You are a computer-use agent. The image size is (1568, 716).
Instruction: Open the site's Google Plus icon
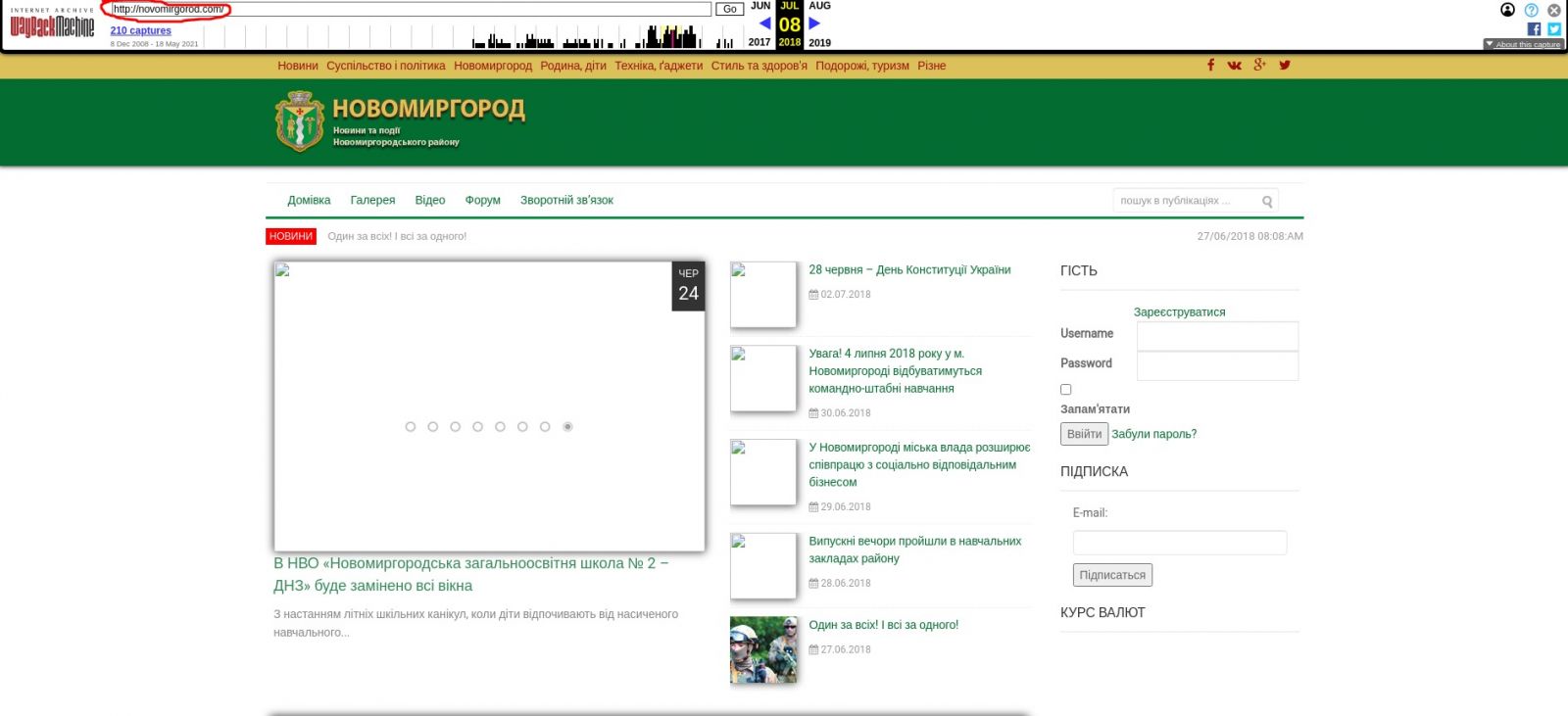tap(1259, 66)
